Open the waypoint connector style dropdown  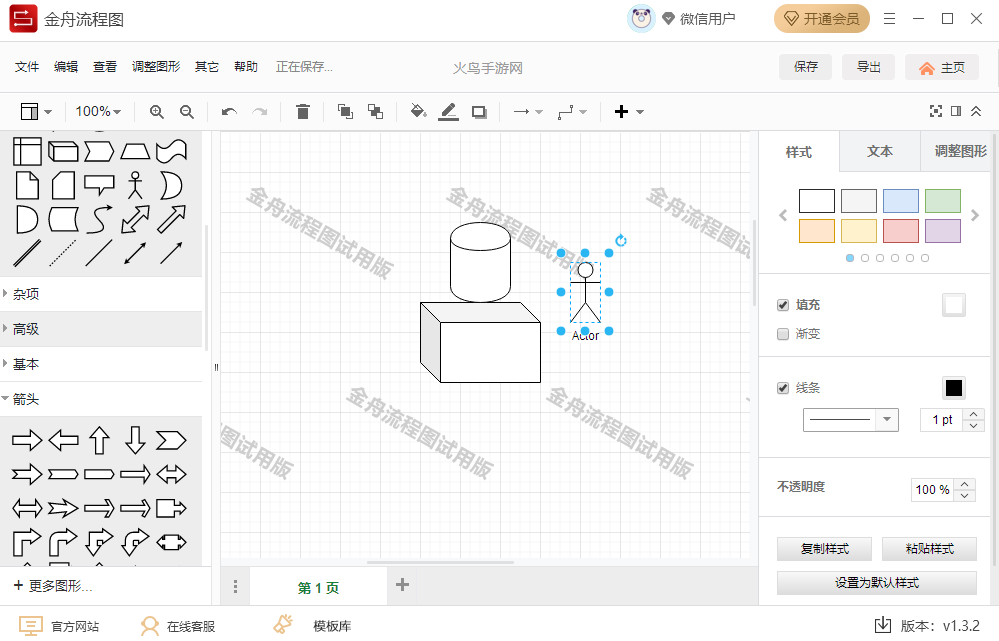(x=572, y=112)
